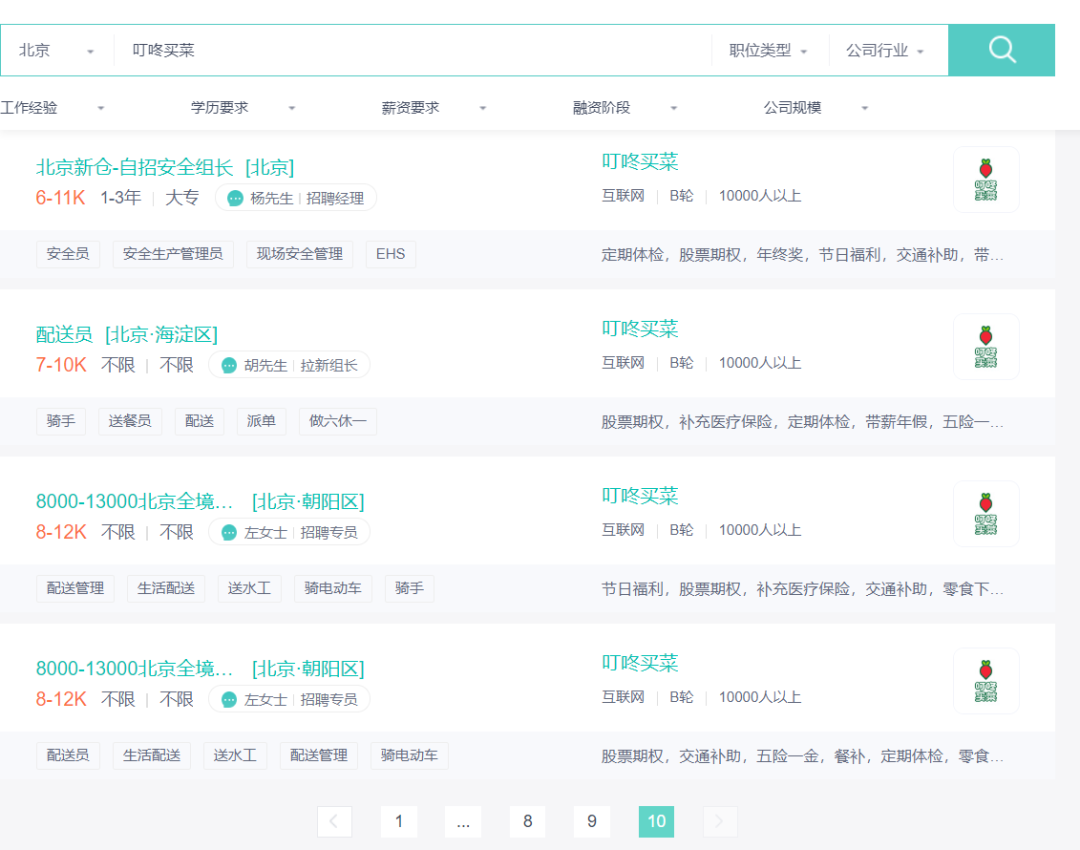Expand the 北京 city dropdown
Screen dimensions: 1080x850
pos(56,50)
